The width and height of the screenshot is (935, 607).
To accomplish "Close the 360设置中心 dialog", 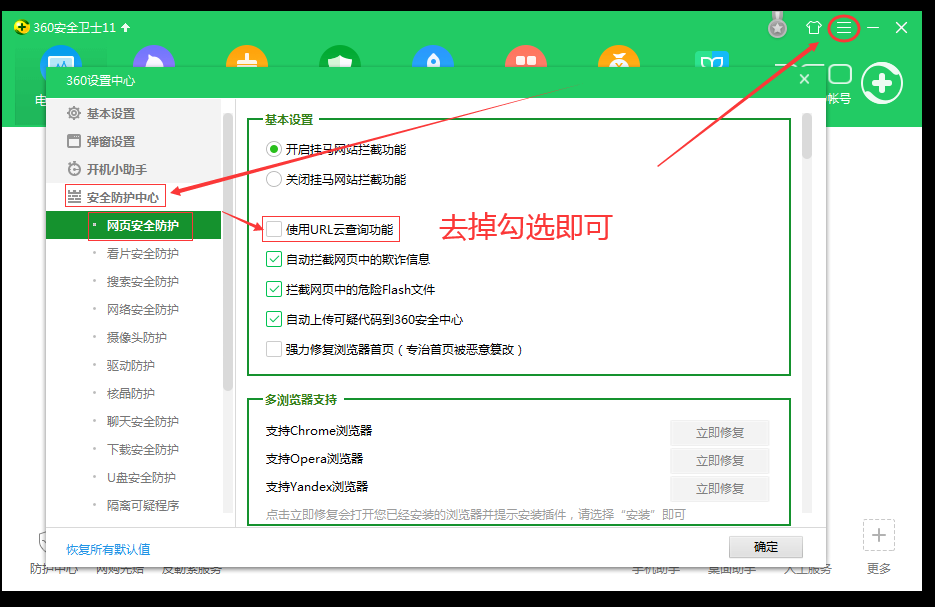I will pos(804,79).
